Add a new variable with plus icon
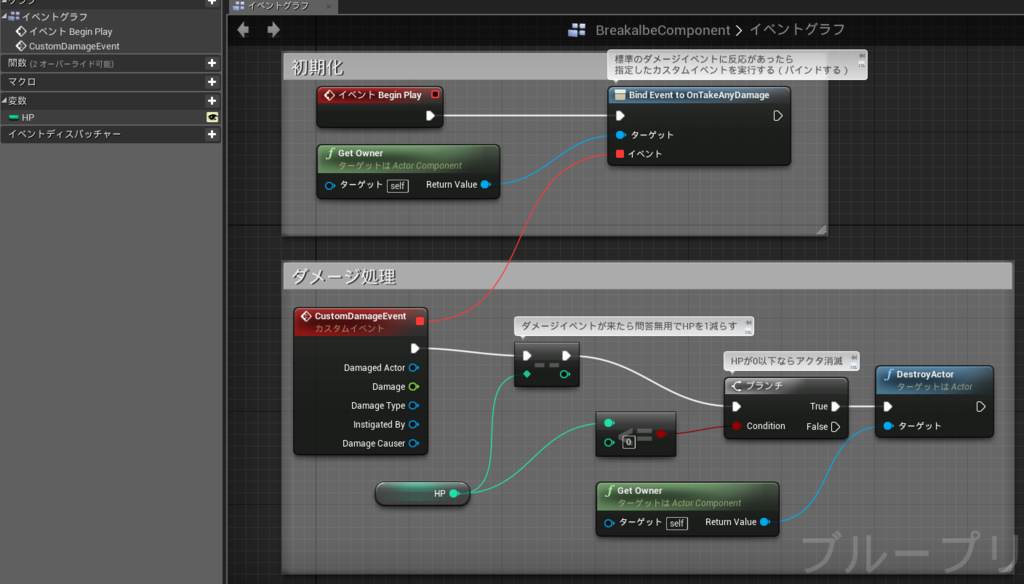1024x584 pixels. (x=212, y=101)
